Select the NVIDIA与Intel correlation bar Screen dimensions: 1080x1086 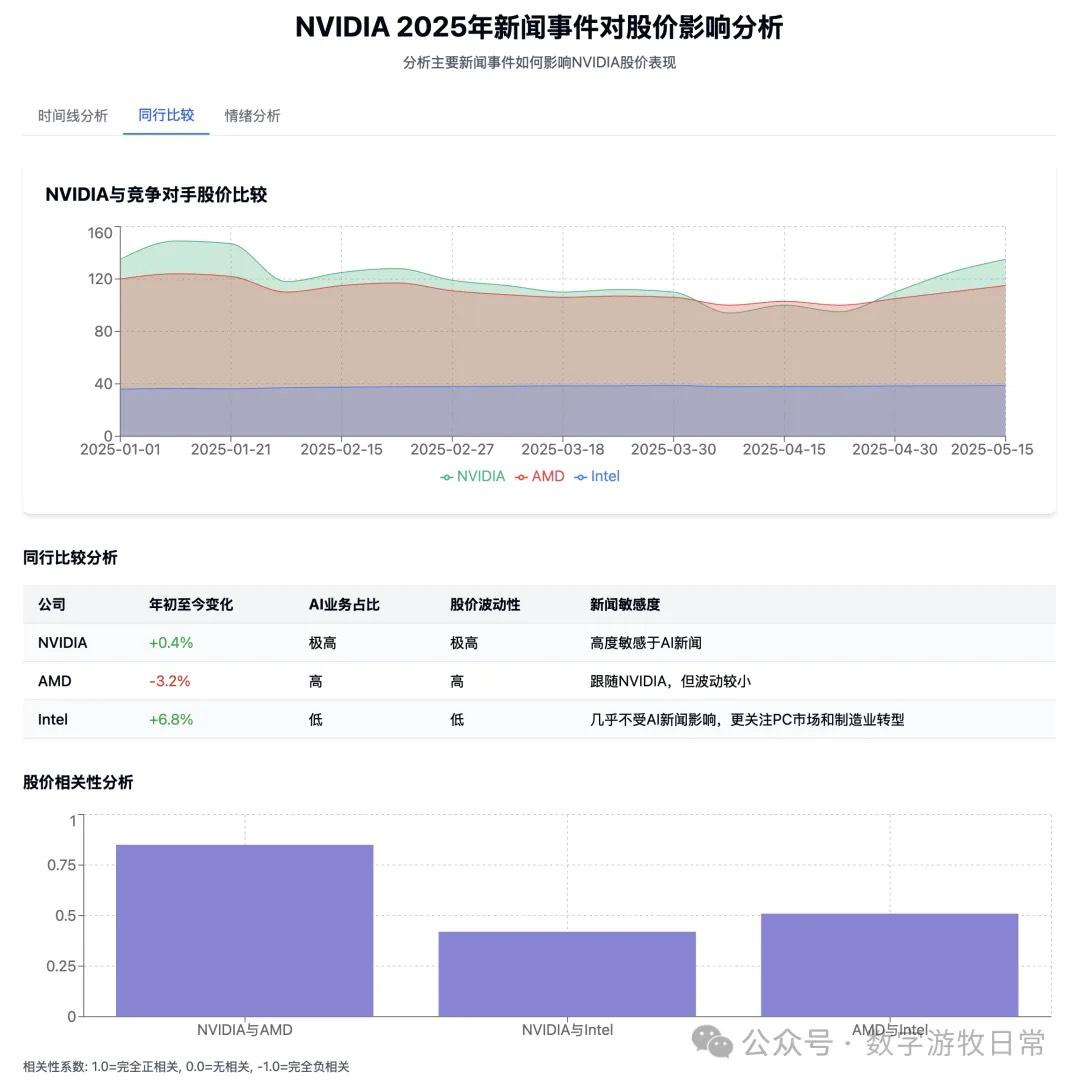tap(567, 973)
